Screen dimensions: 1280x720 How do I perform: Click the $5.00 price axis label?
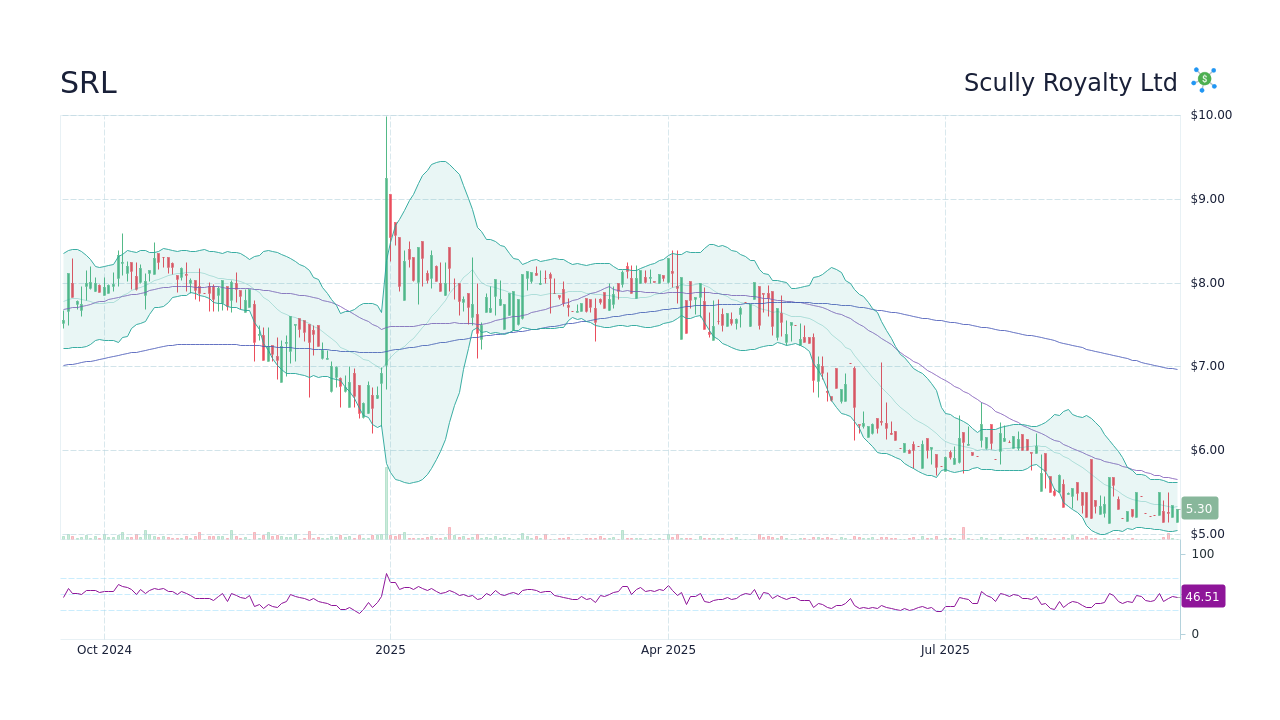(1209, 533)
